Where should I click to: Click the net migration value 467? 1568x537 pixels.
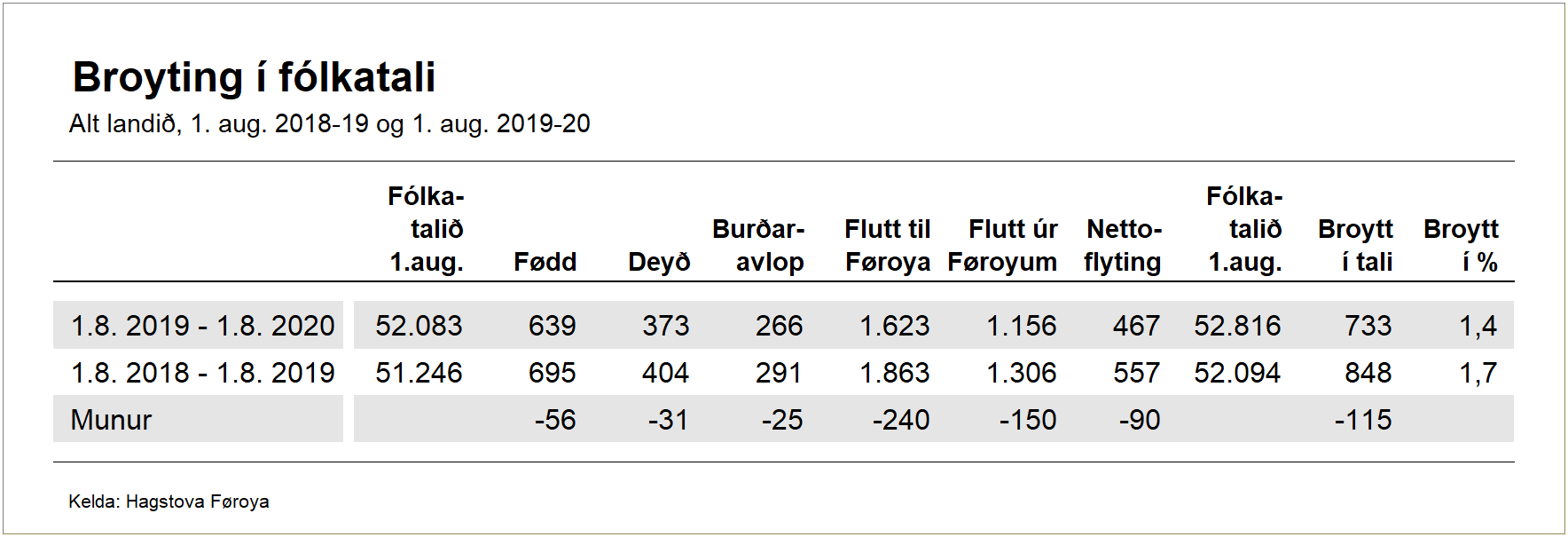click(1136, 326)
